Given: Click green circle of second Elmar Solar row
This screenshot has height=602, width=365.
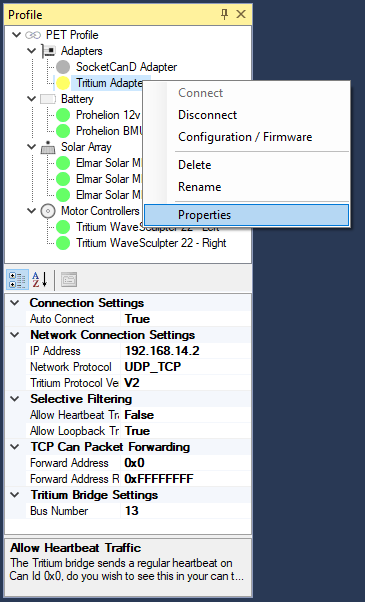Looking at the screenshot, I should [x=63, y=179].
